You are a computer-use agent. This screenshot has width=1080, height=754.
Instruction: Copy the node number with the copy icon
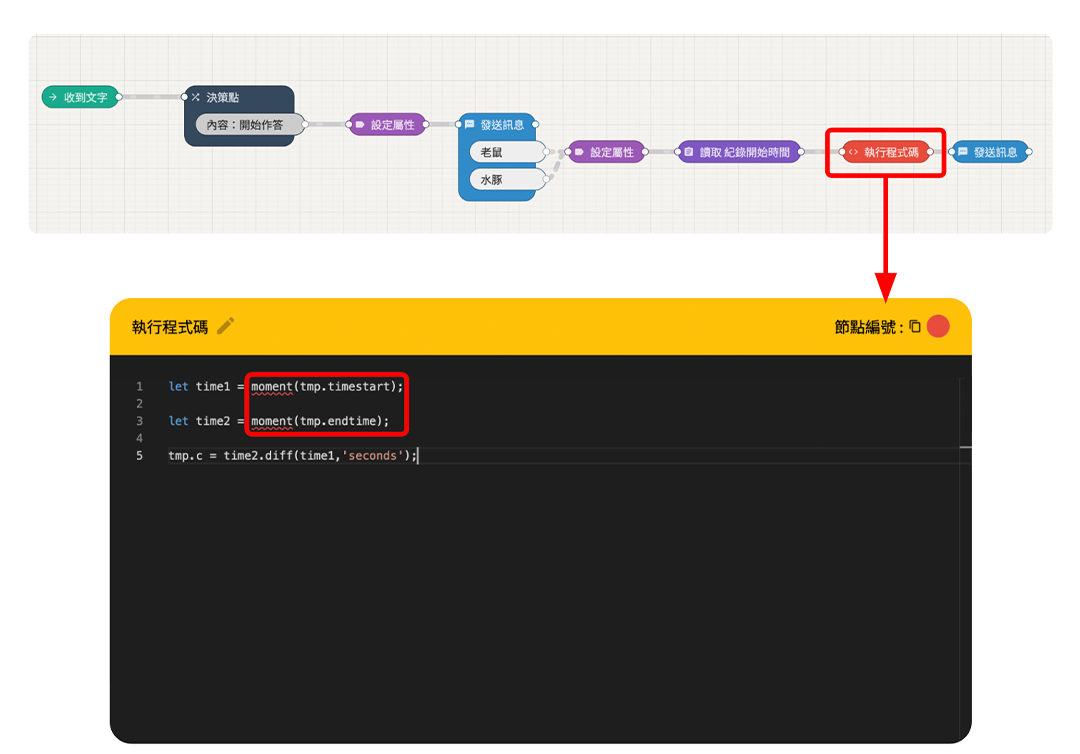pos(915,326)
